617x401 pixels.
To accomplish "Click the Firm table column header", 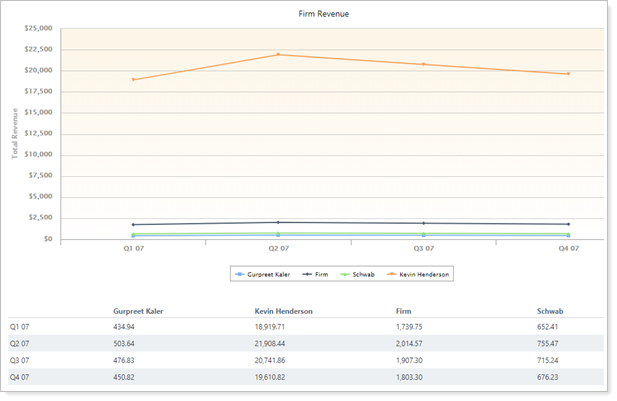I will (x=406, y=311).
